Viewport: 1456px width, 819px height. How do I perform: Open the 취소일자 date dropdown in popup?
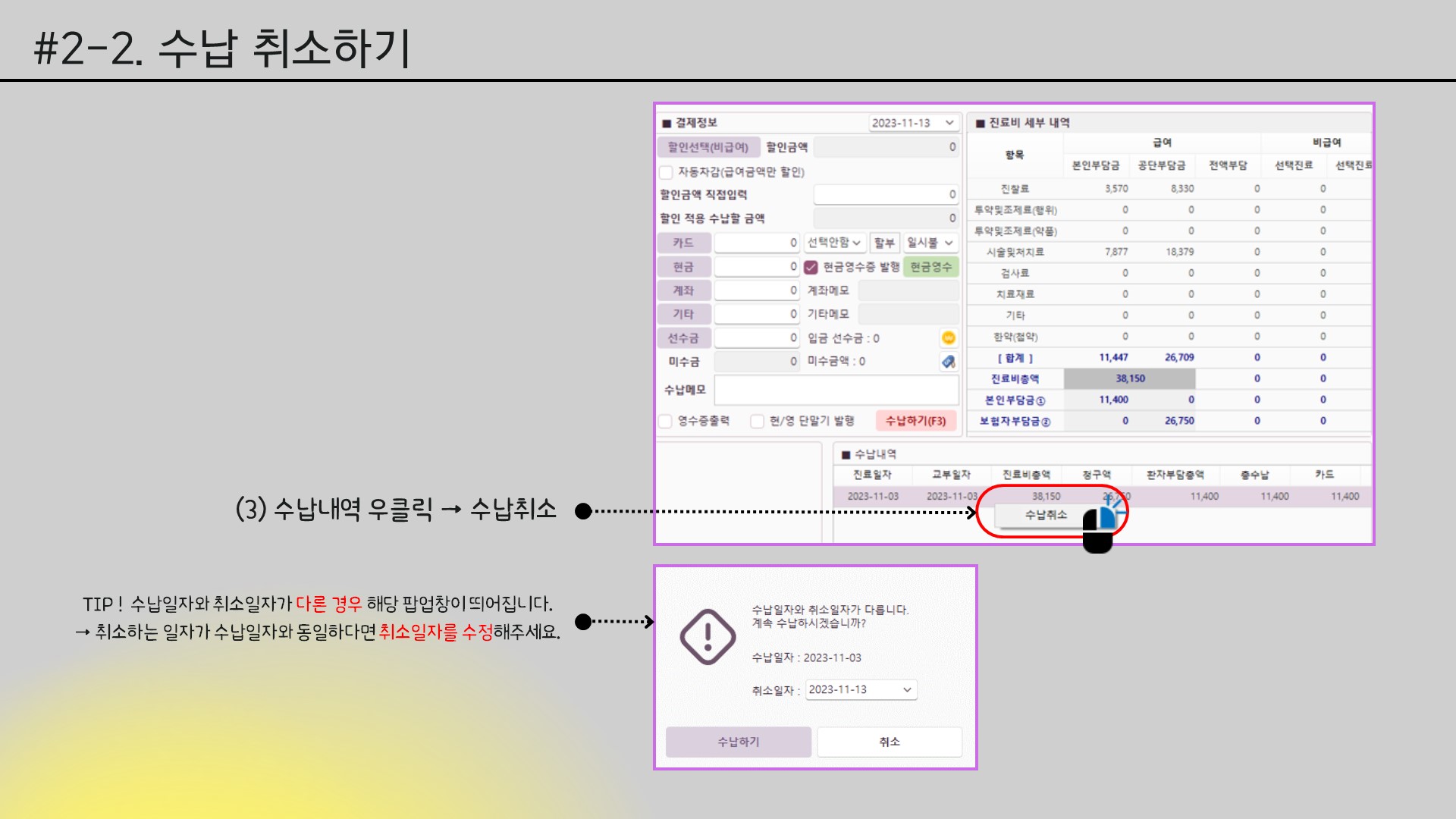coord(861,689)
